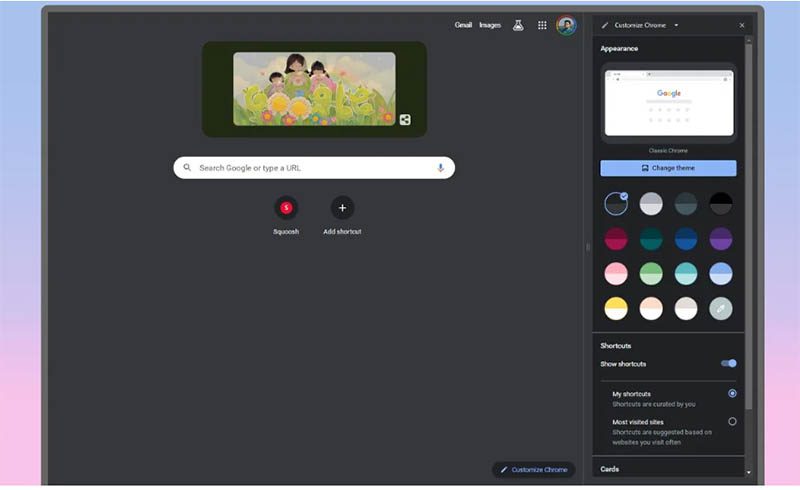Select the yellow color swatch
This screenshot has height=490, width=800.
[616, 308]
